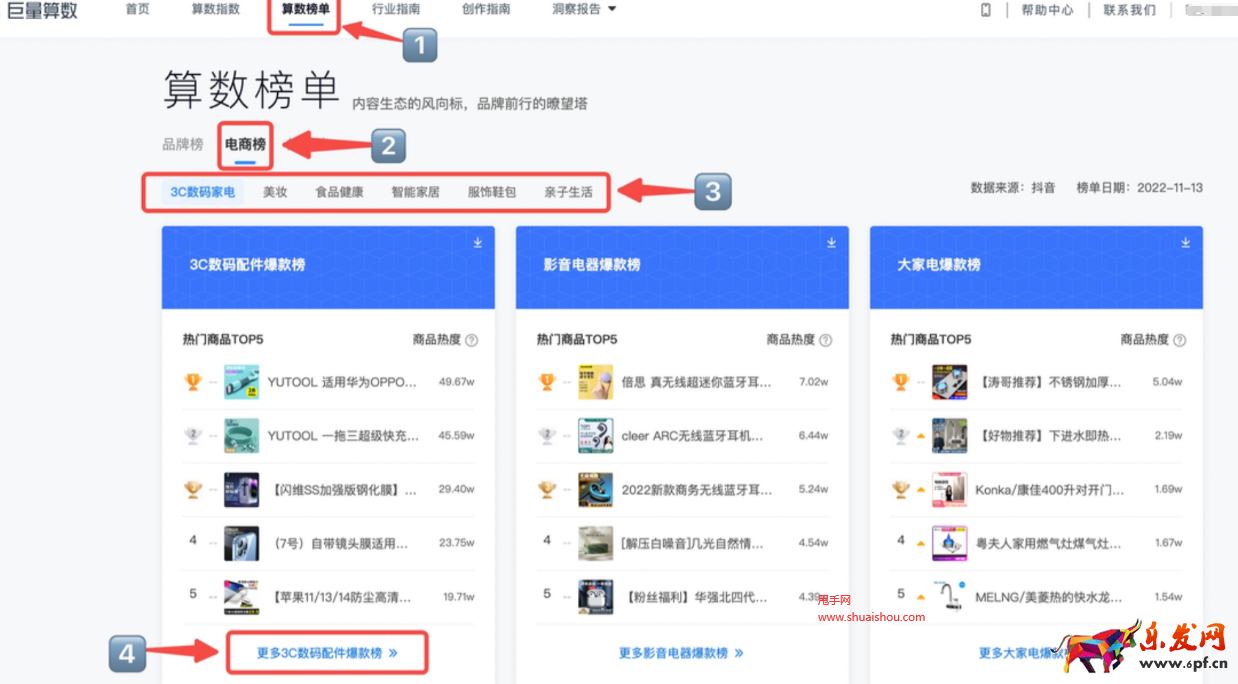Open 商品热度 help icon in 影音电器 card
The width and height of the screenshot is (1238, 684).
[x=826, y=340]
